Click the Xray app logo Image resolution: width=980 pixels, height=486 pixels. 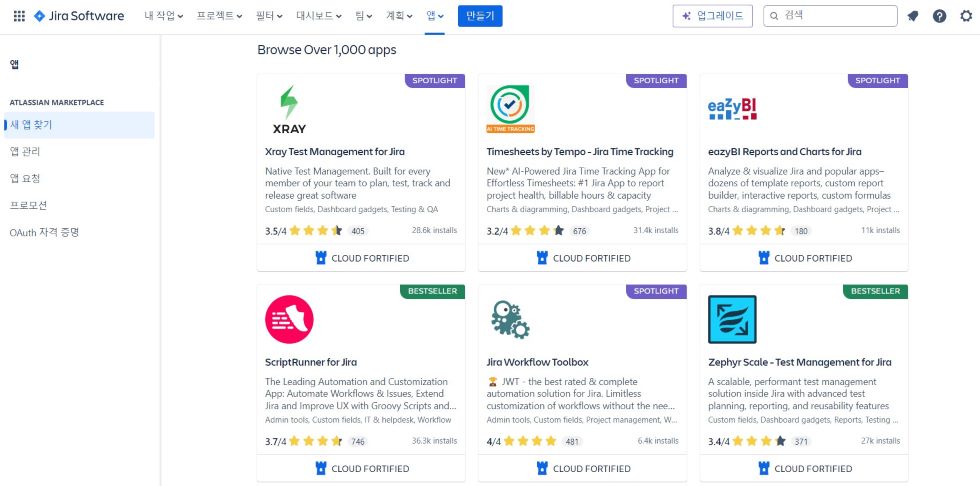[x=289, y=110]
